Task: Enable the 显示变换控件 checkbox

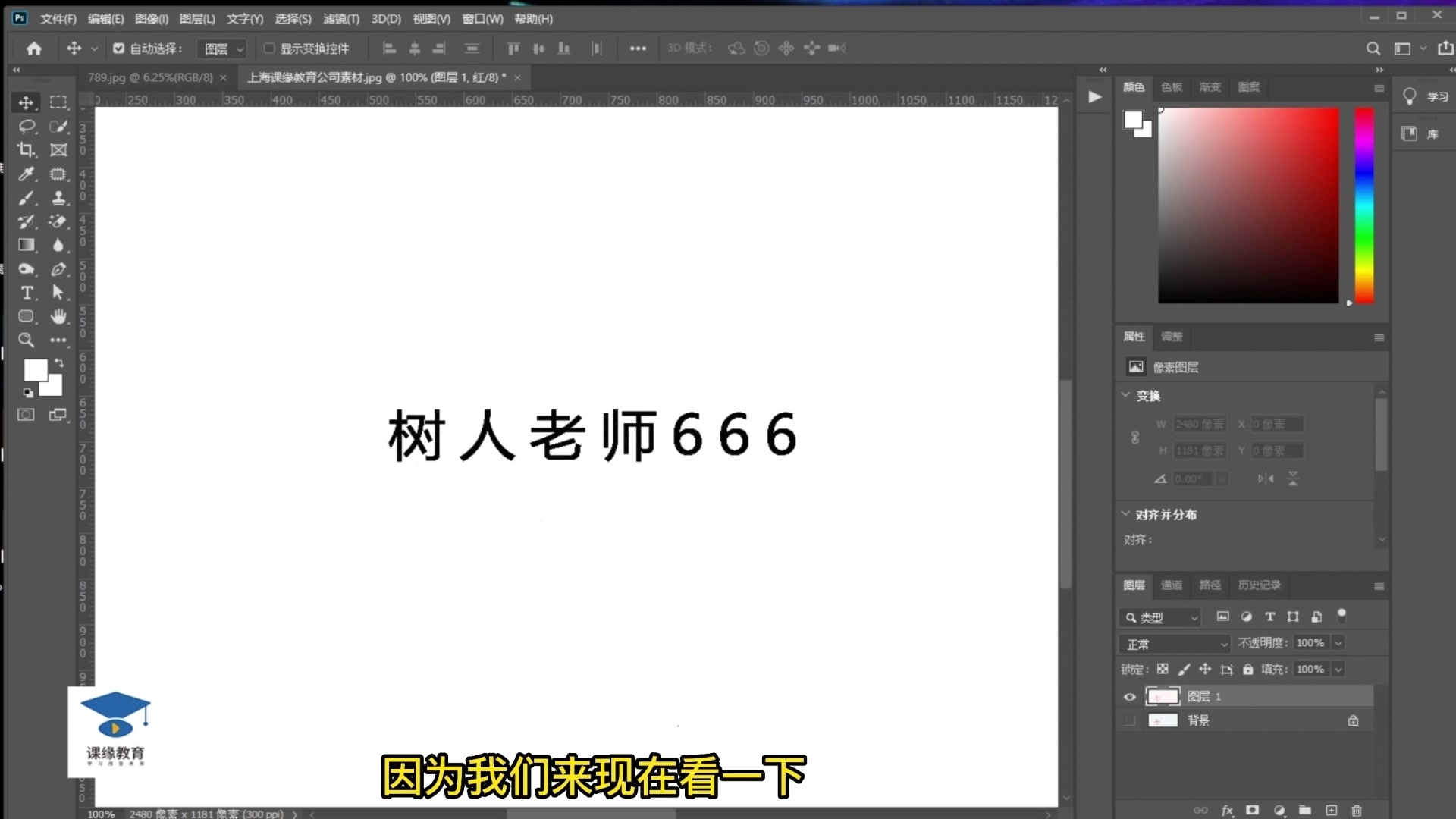Action: [x=268, y=49]
